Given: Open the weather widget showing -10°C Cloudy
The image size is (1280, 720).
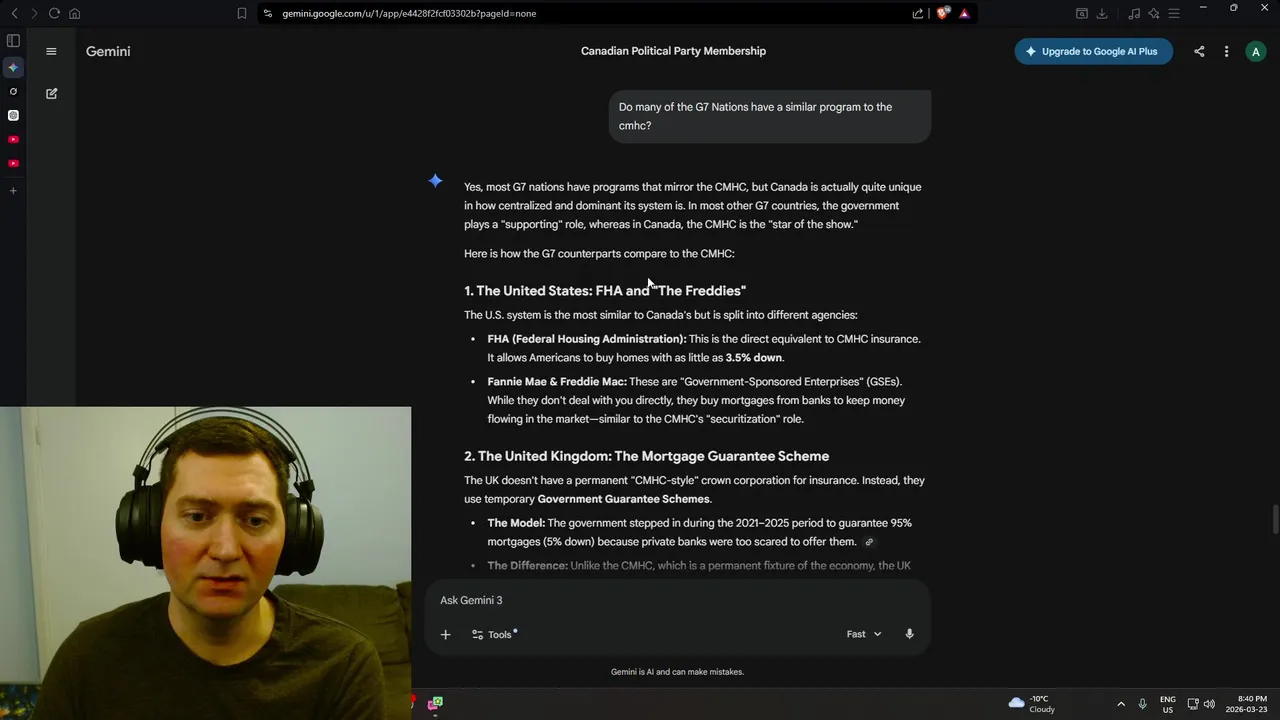Looking at the screenshot, I should [1032, 704].
